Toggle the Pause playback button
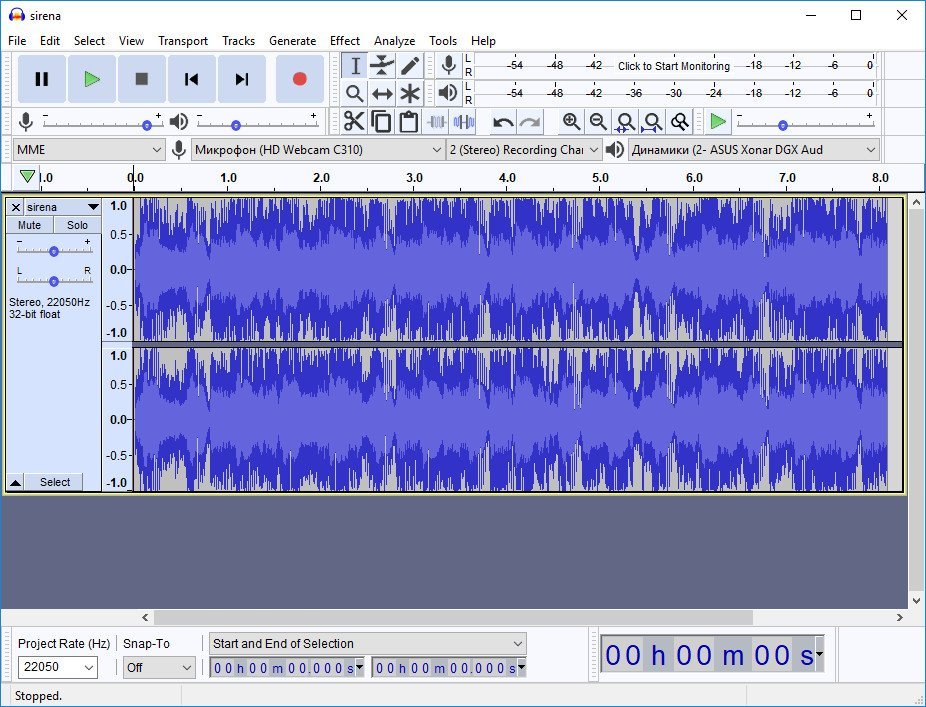The image size is (926, 707). point(41,79)
